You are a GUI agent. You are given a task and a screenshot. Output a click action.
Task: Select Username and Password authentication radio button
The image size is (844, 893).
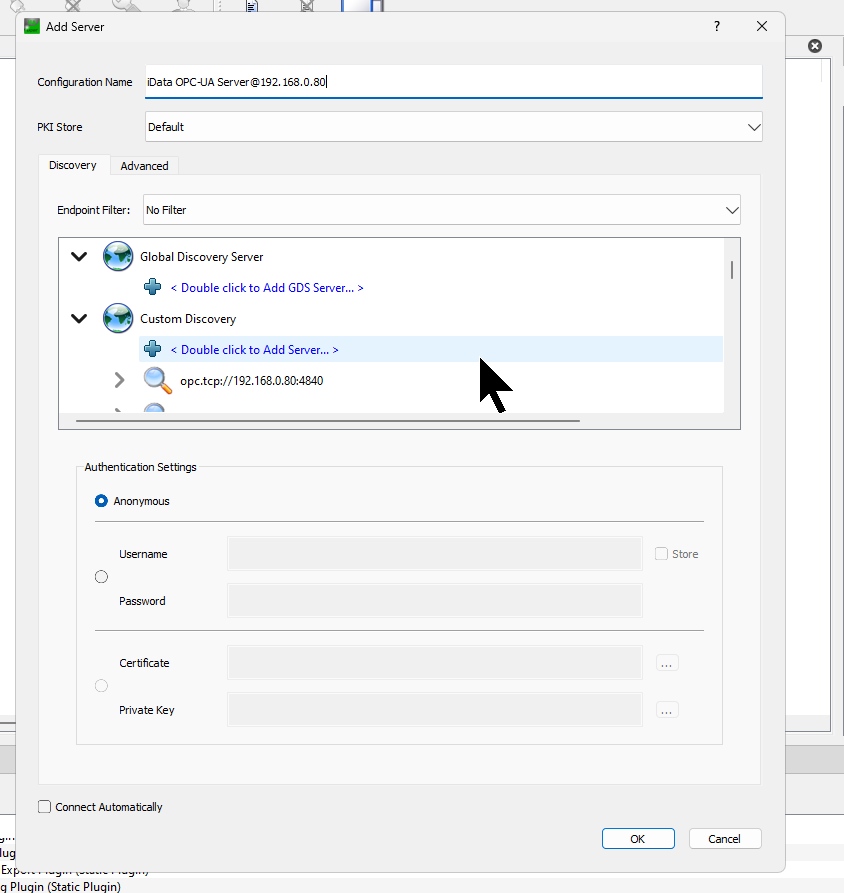(101, 577)
